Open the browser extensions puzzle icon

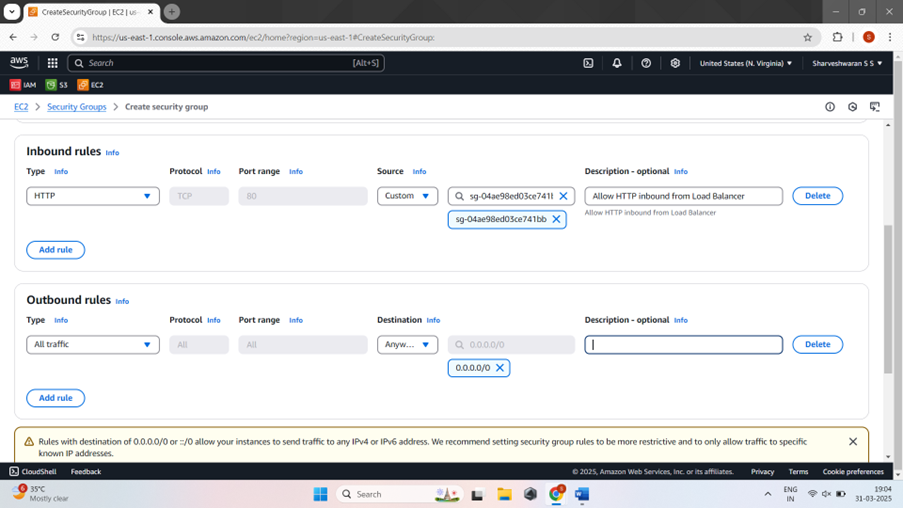click(837, 37)
